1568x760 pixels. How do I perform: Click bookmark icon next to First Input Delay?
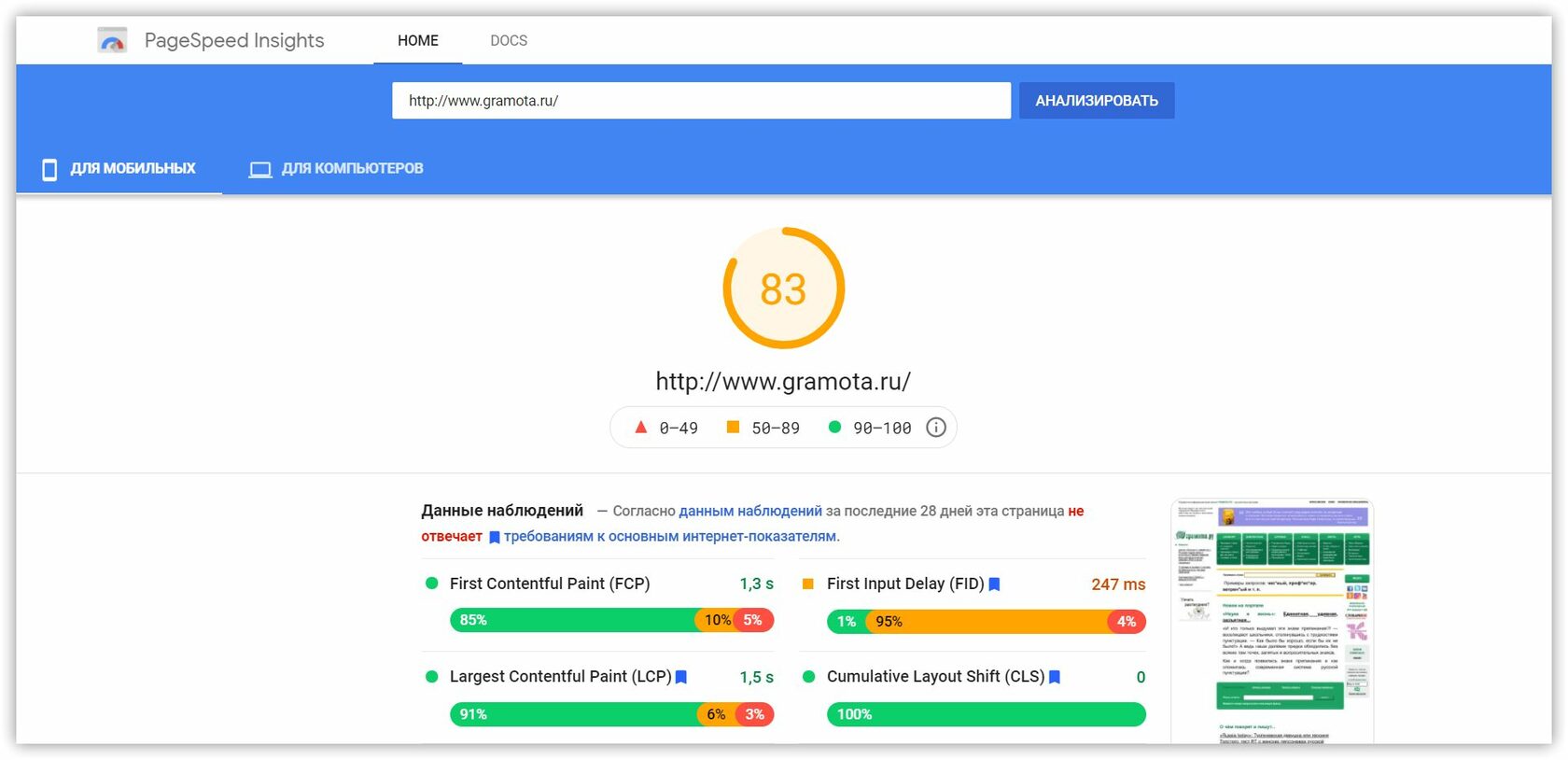click(x=995, y=584)
